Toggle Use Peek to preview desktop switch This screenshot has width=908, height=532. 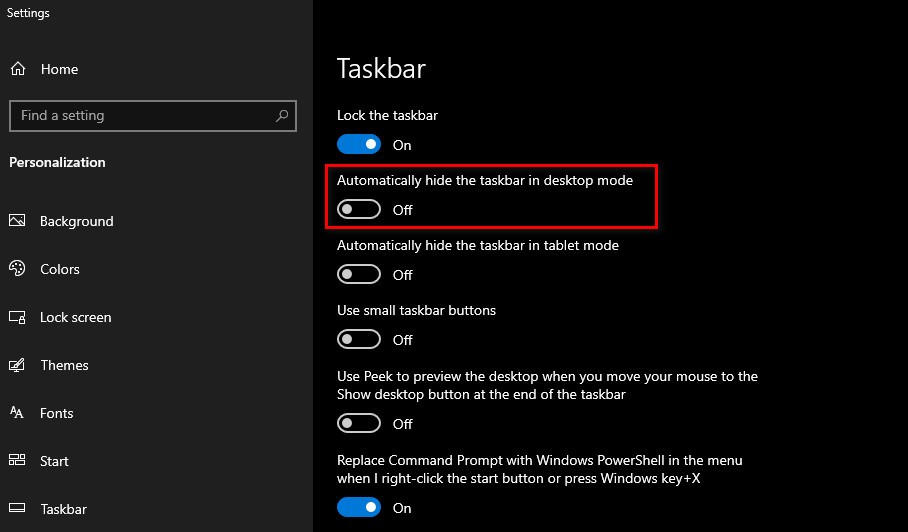pos(359,423)
